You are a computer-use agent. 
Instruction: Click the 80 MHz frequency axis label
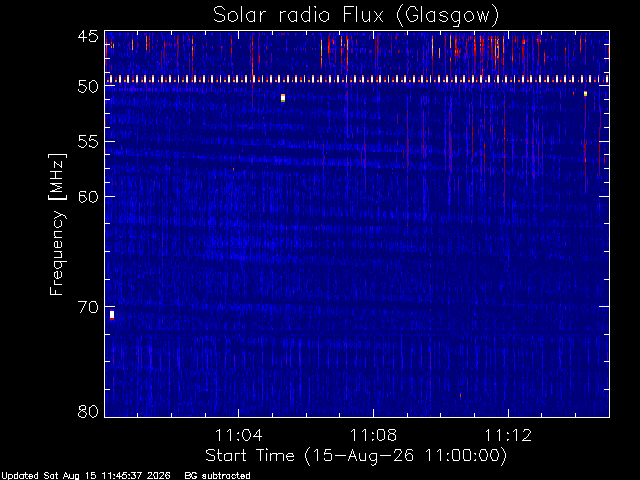pyautogui.click(x=88, y=411)
